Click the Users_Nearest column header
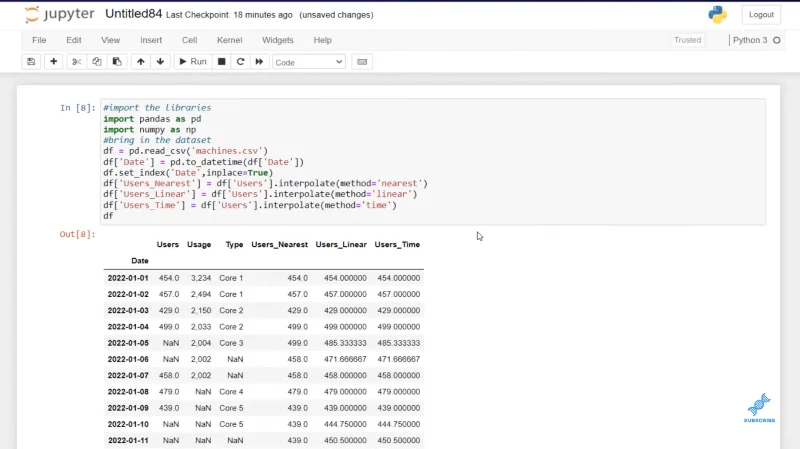This screenshot has height=449, width=800. click(x=280, y=244)
